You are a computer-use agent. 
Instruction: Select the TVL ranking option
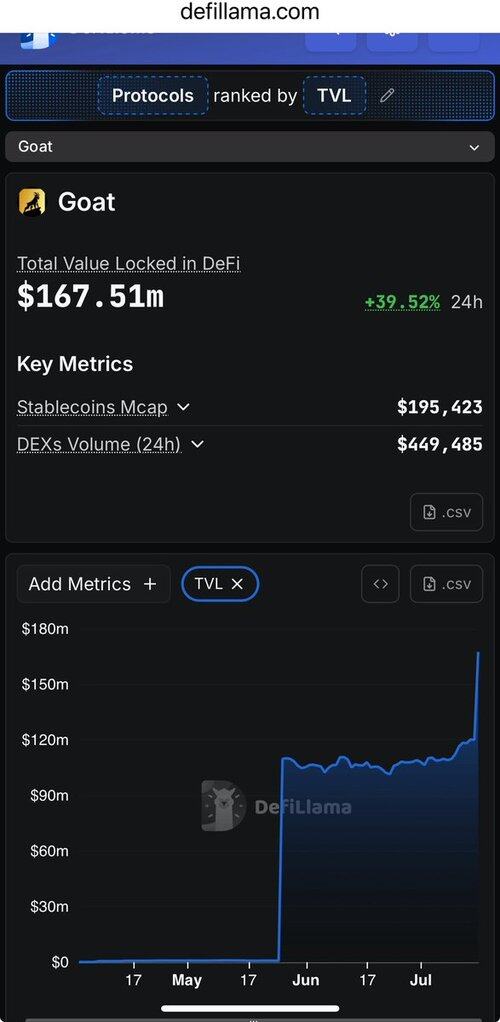coord(334,96)
